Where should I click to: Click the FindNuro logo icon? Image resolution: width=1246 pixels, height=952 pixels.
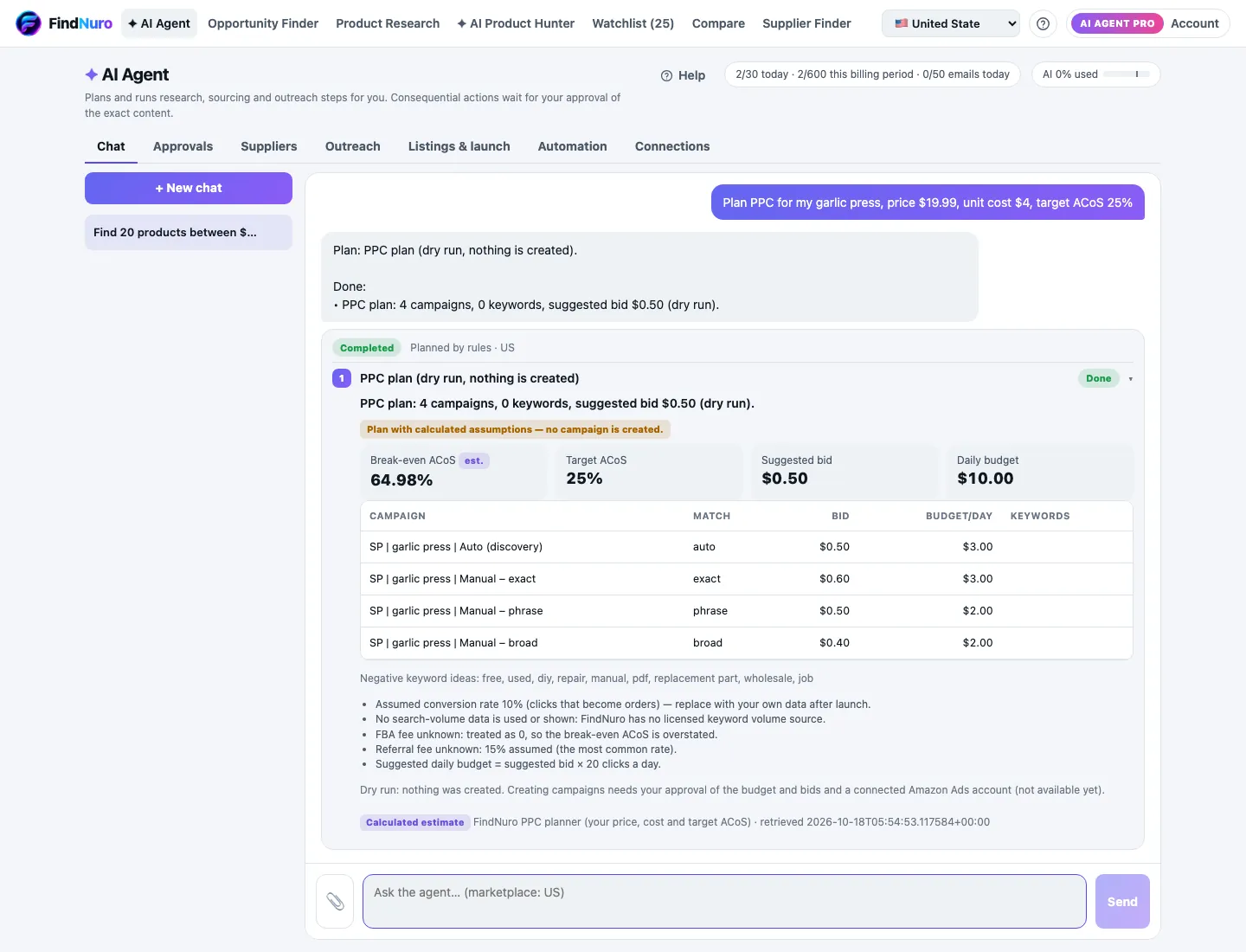[x=29, y=23]
